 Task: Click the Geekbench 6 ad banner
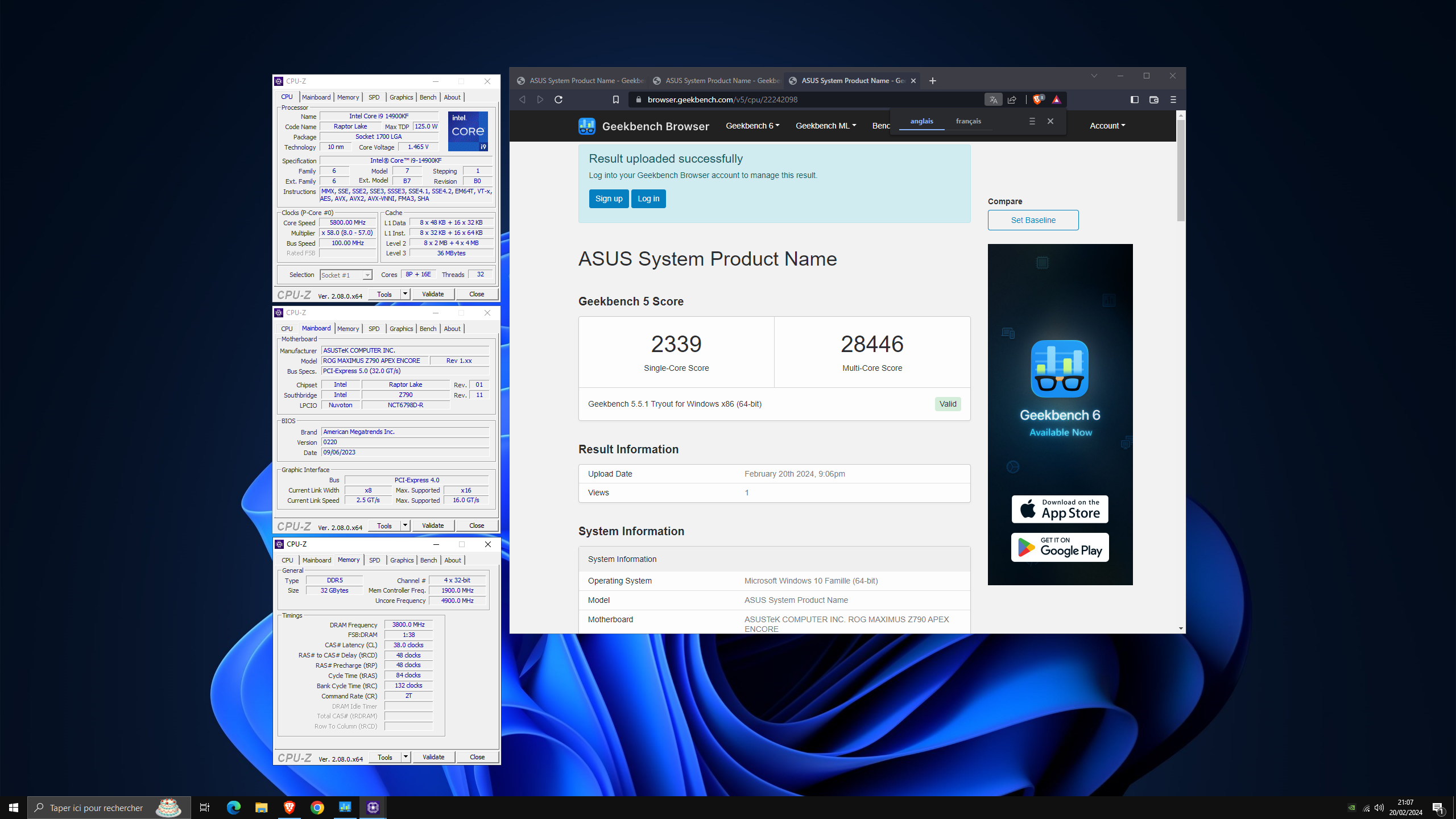[1060, 414]
